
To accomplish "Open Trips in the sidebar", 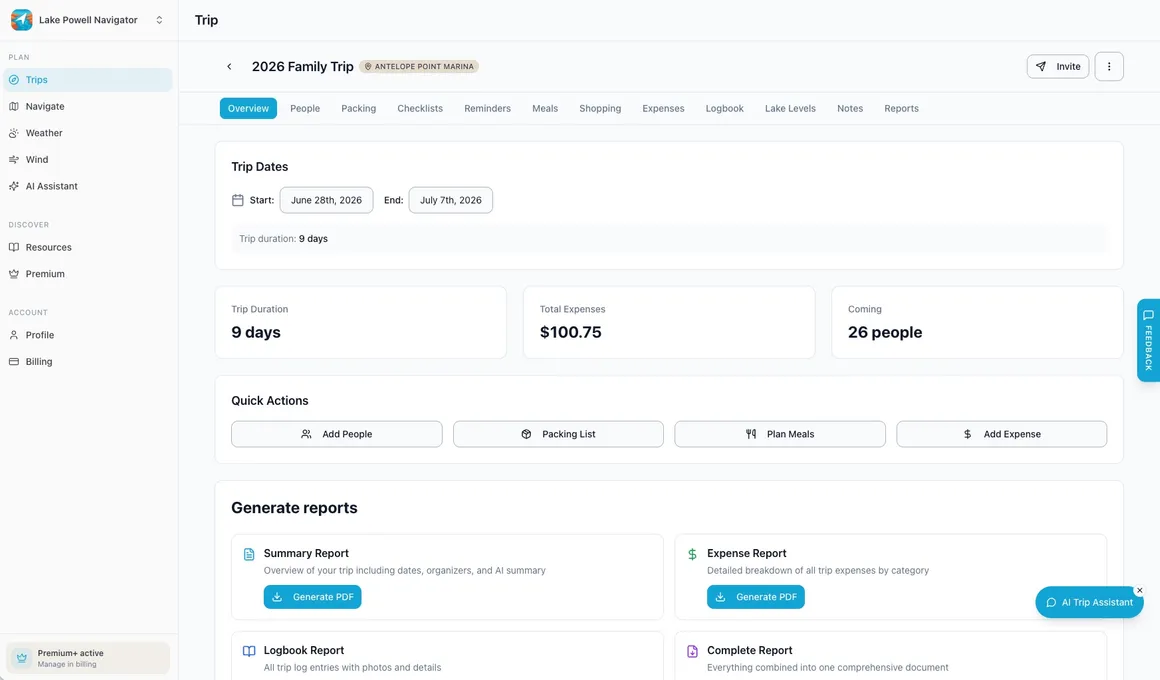I will pos(88,80).
